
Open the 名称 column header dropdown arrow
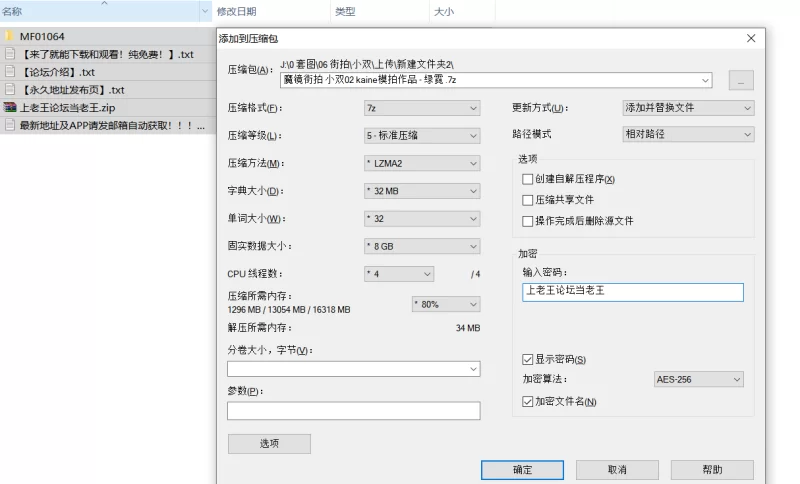[205, 11]
